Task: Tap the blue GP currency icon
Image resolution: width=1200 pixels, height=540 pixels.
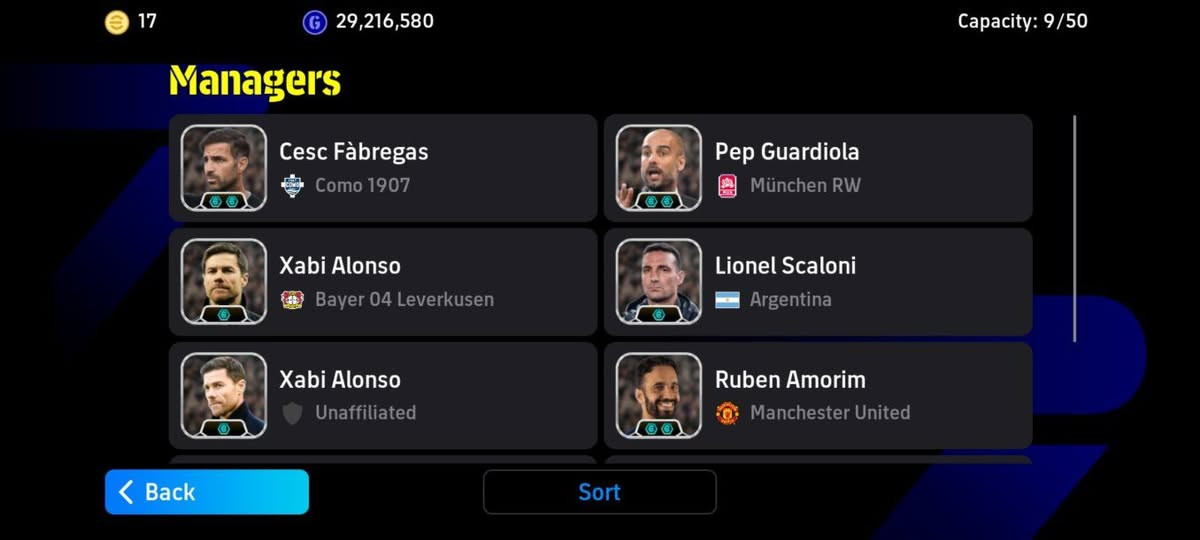Action: pyautogui.click(x=315, y=22)
